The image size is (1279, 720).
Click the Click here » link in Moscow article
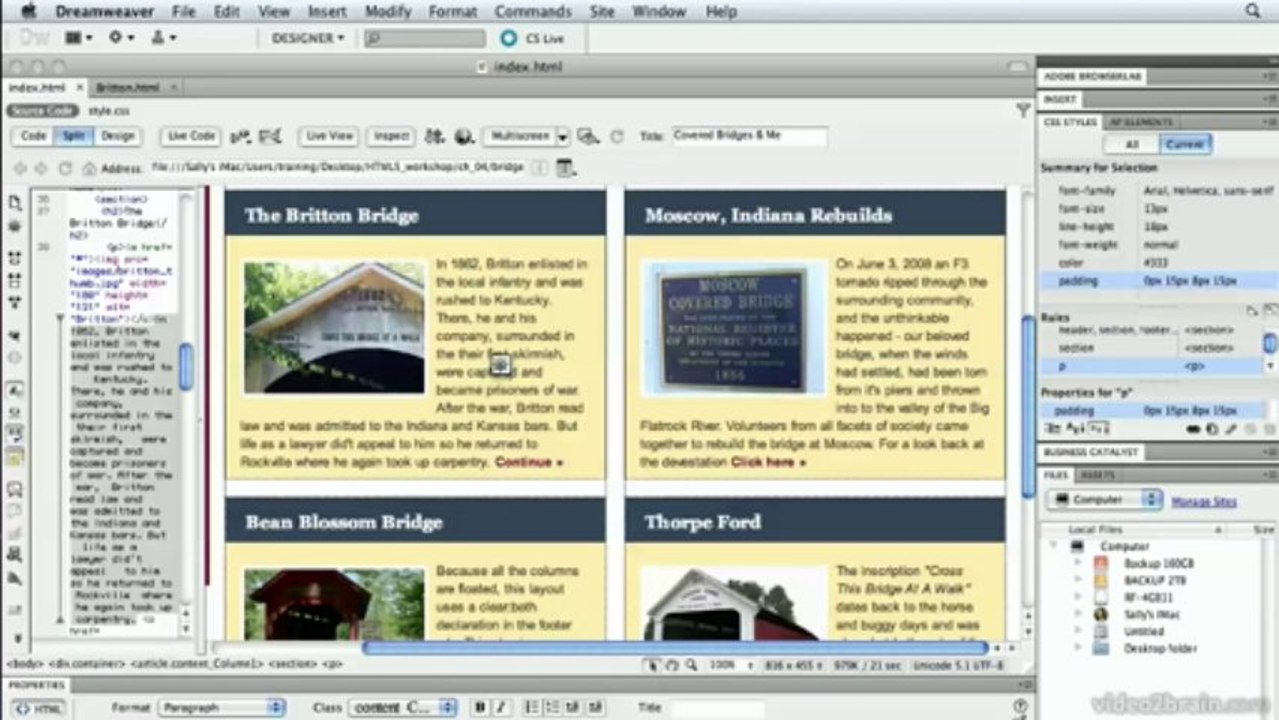point(768,462)
